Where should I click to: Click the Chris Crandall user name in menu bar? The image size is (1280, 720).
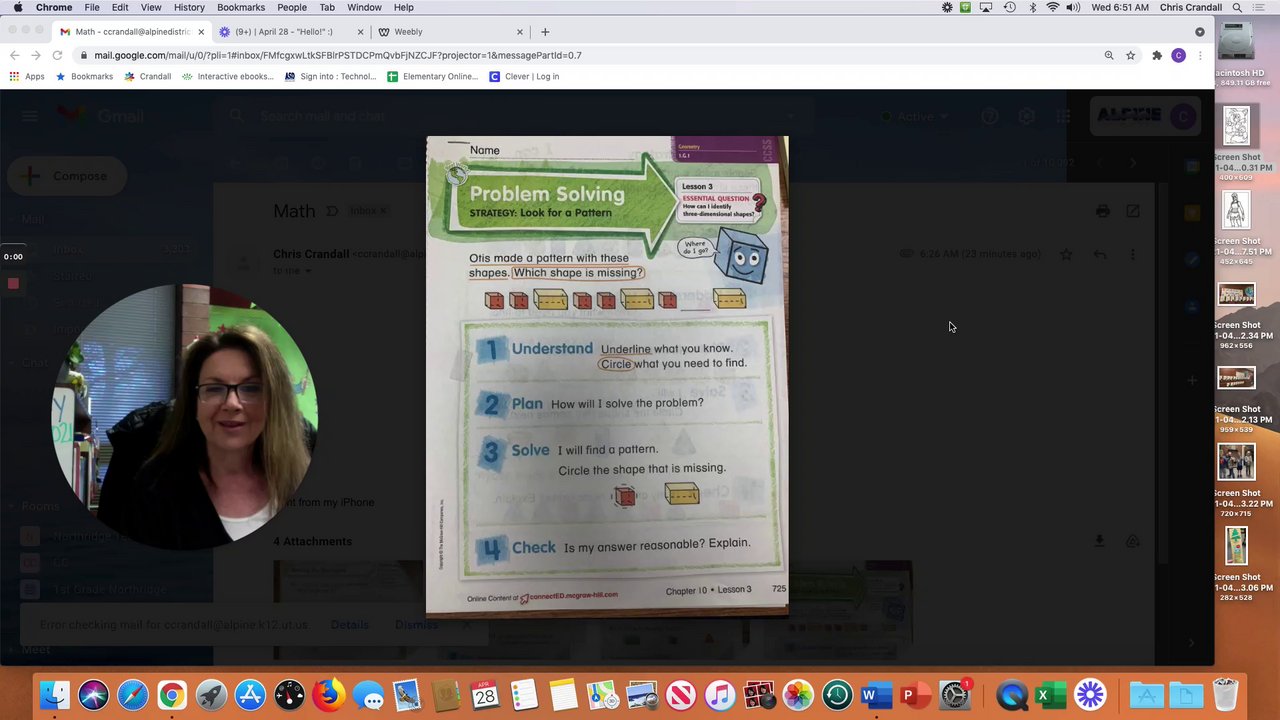(x=1190, y=7)
